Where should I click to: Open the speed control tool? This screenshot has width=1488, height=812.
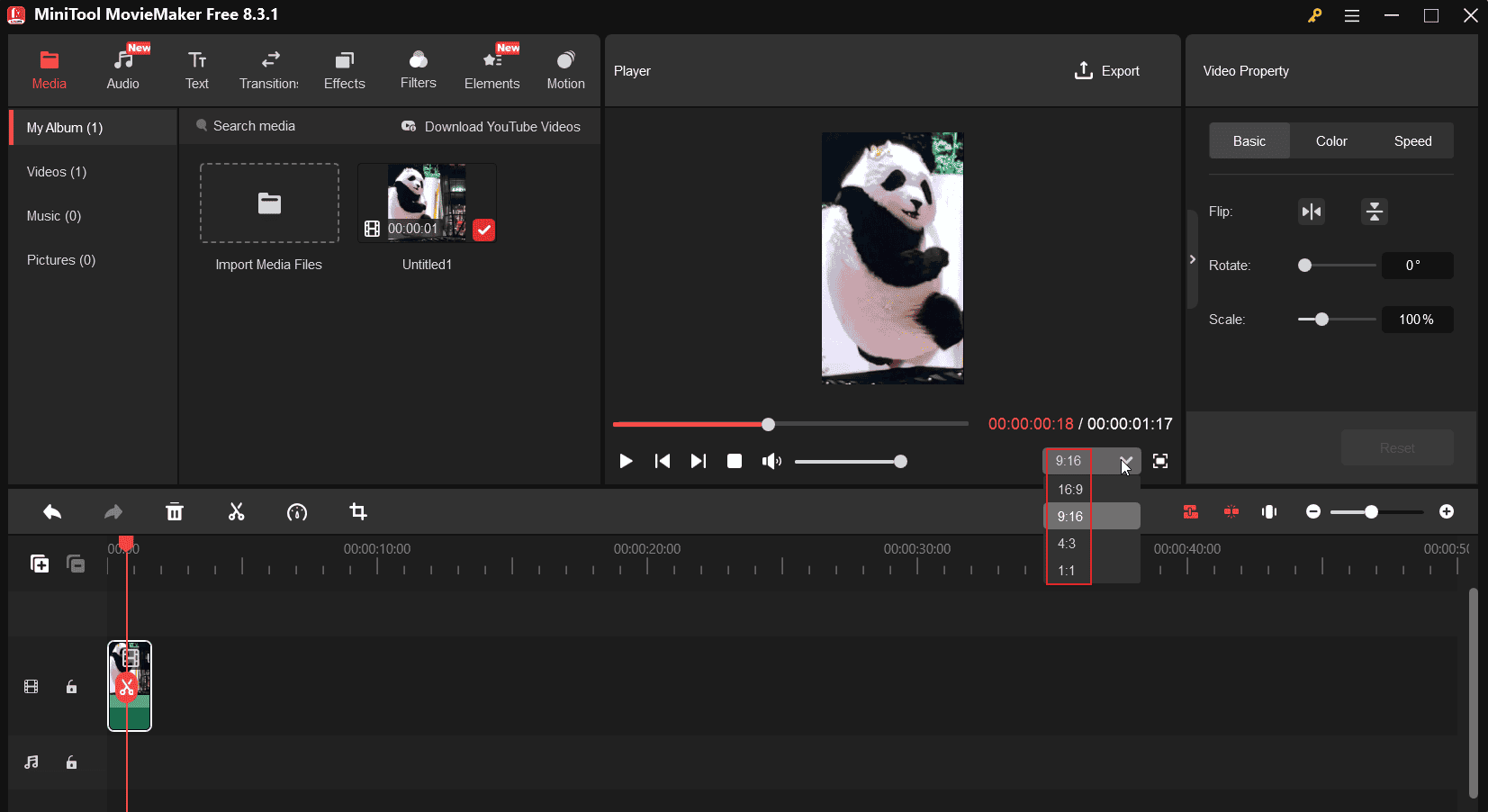click(x=296, y=511)
